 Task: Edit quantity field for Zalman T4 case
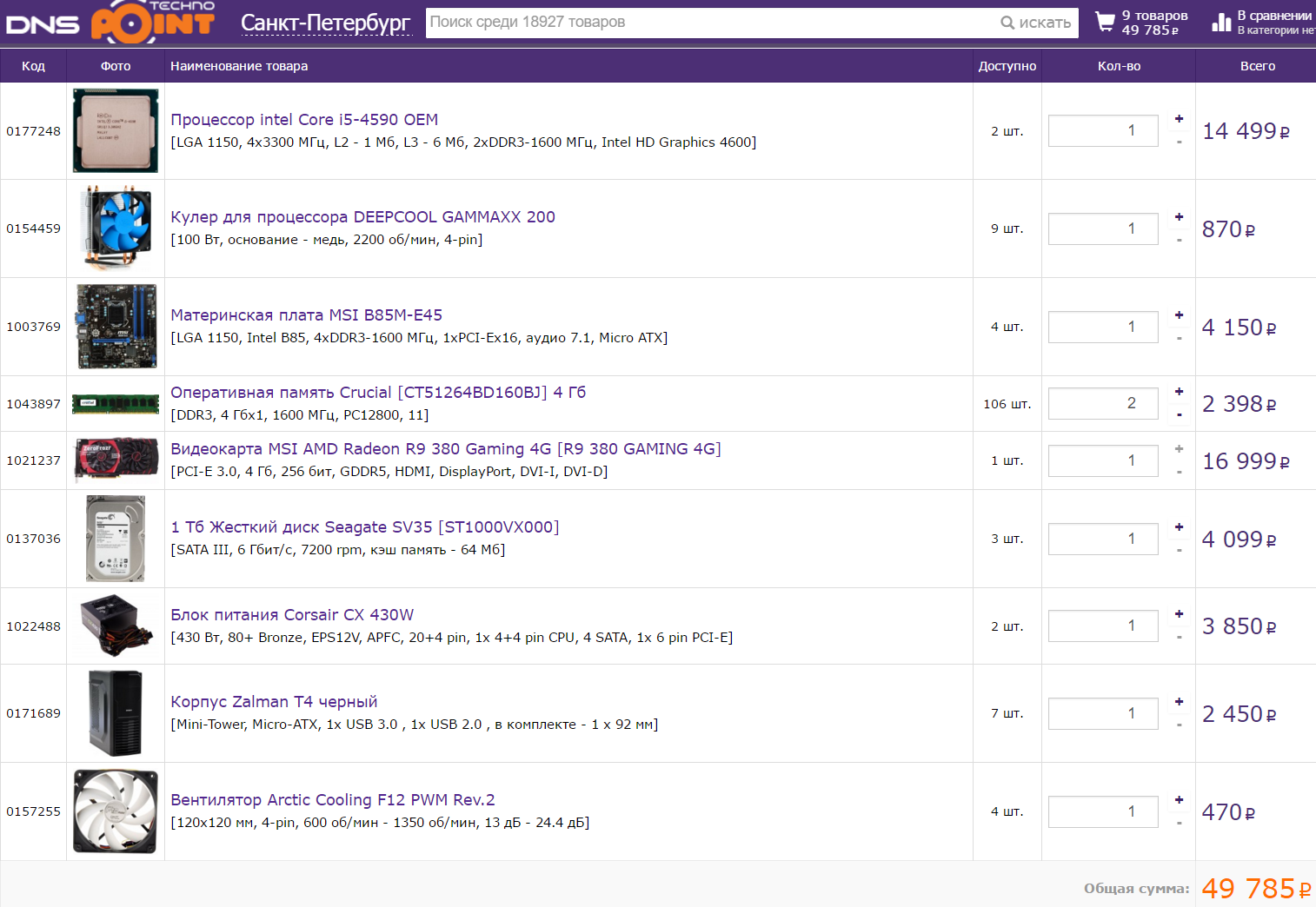[1103, 713]
